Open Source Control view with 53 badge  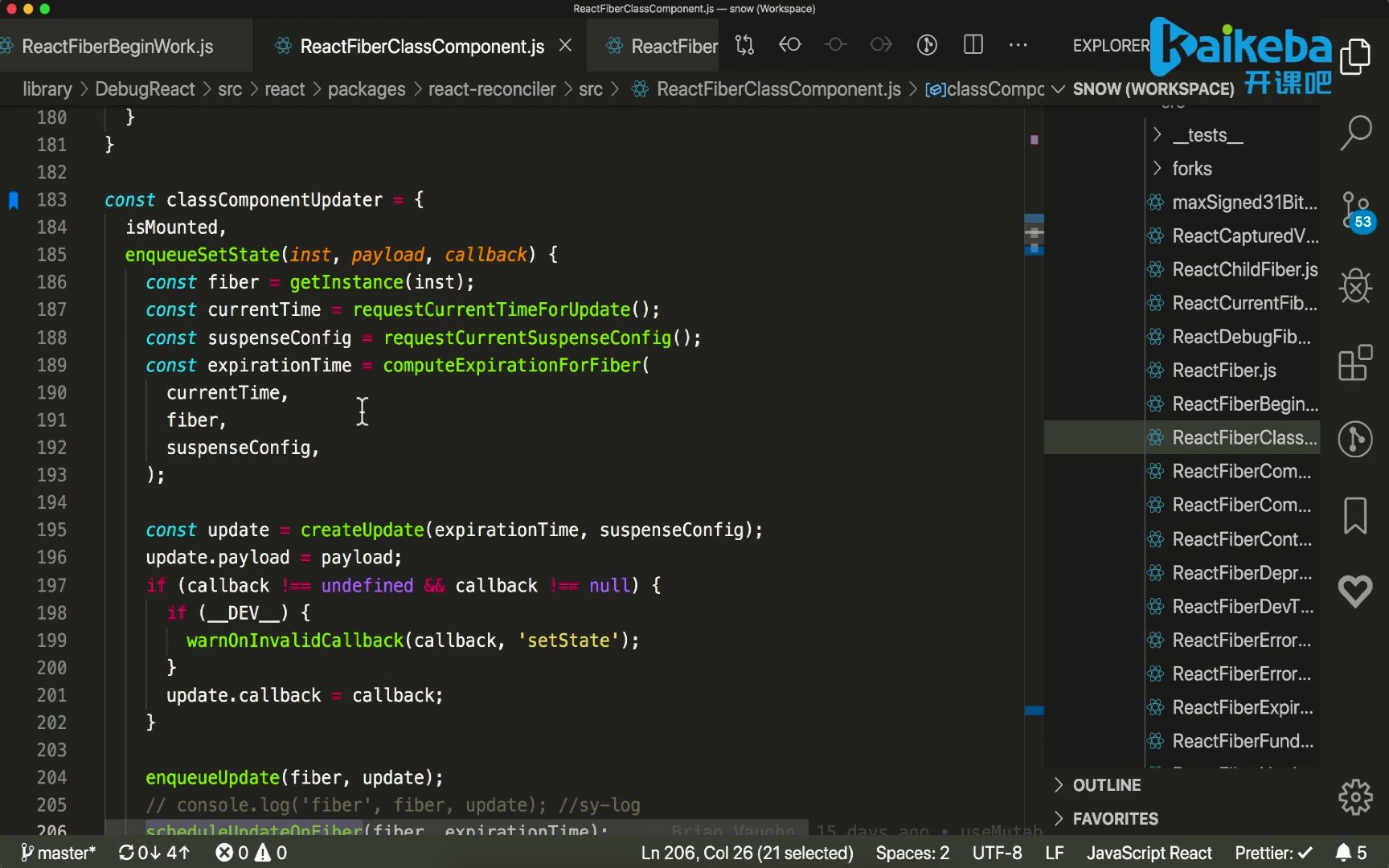[1357, 211]
